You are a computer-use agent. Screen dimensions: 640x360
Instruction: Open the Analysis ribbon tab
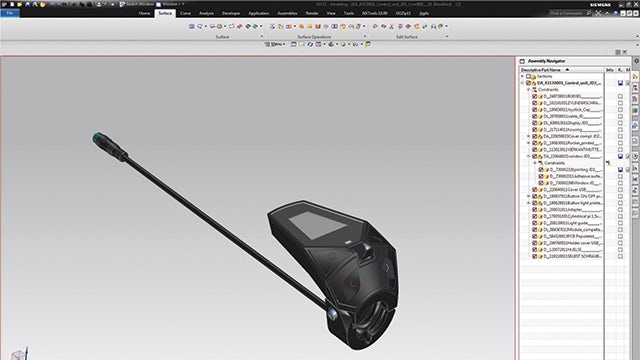206,13
